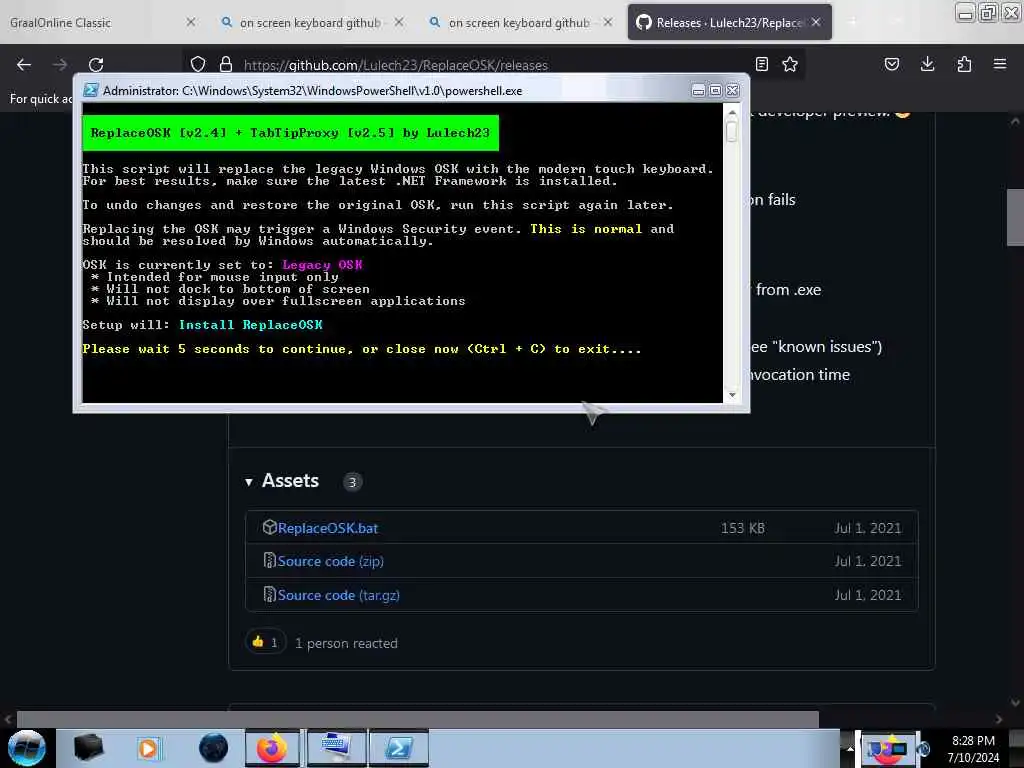Click the thumbs up reaction button
The height and width of the screenshot is (768, 1024).
coord(265,643)
